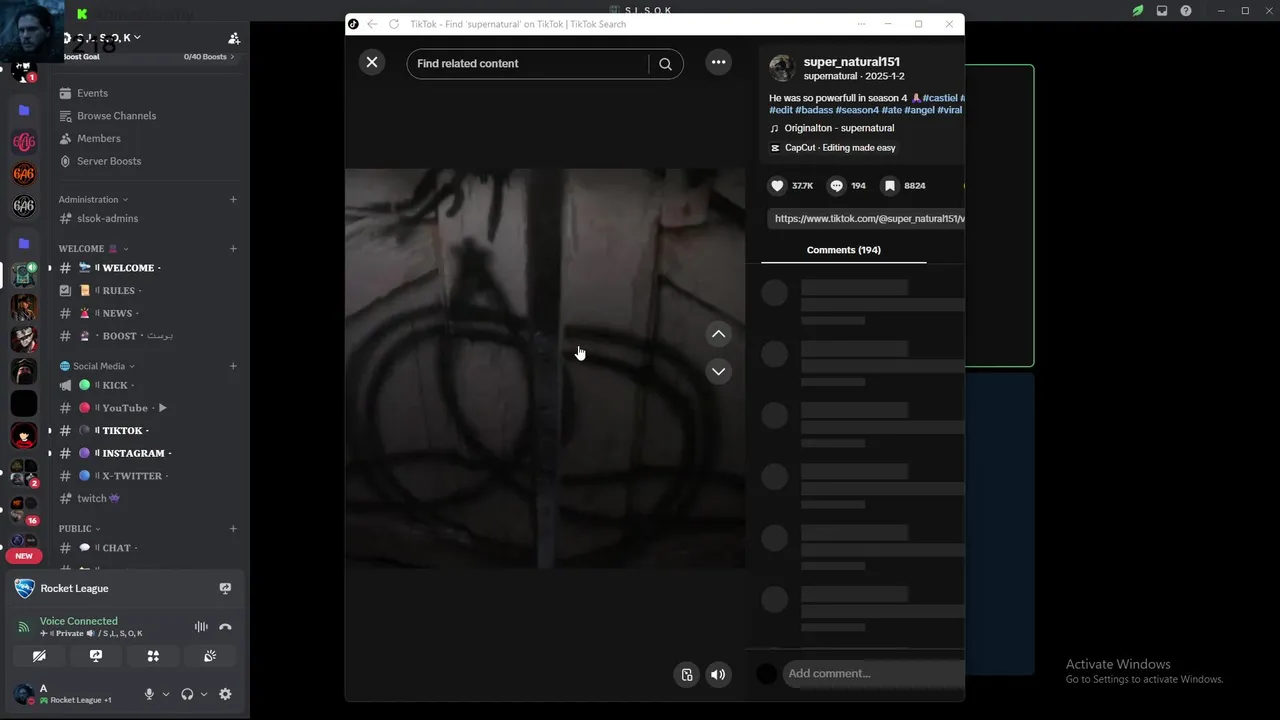This screenshot has height=720, width=1280.
Task: Disconnect from voice with hang-up icon
Action: tap(225, 627)
